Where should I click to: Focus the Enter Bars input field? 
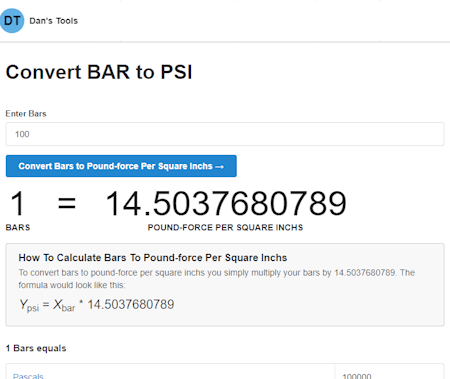(x=225, y=134)
